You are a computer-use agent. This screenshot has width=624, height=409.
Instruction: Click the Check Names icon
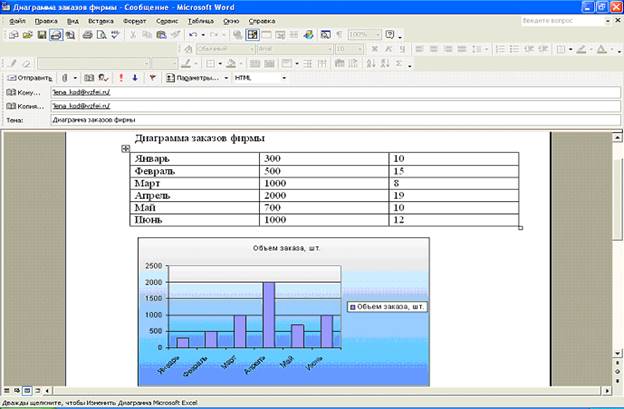tap(103, 77)
